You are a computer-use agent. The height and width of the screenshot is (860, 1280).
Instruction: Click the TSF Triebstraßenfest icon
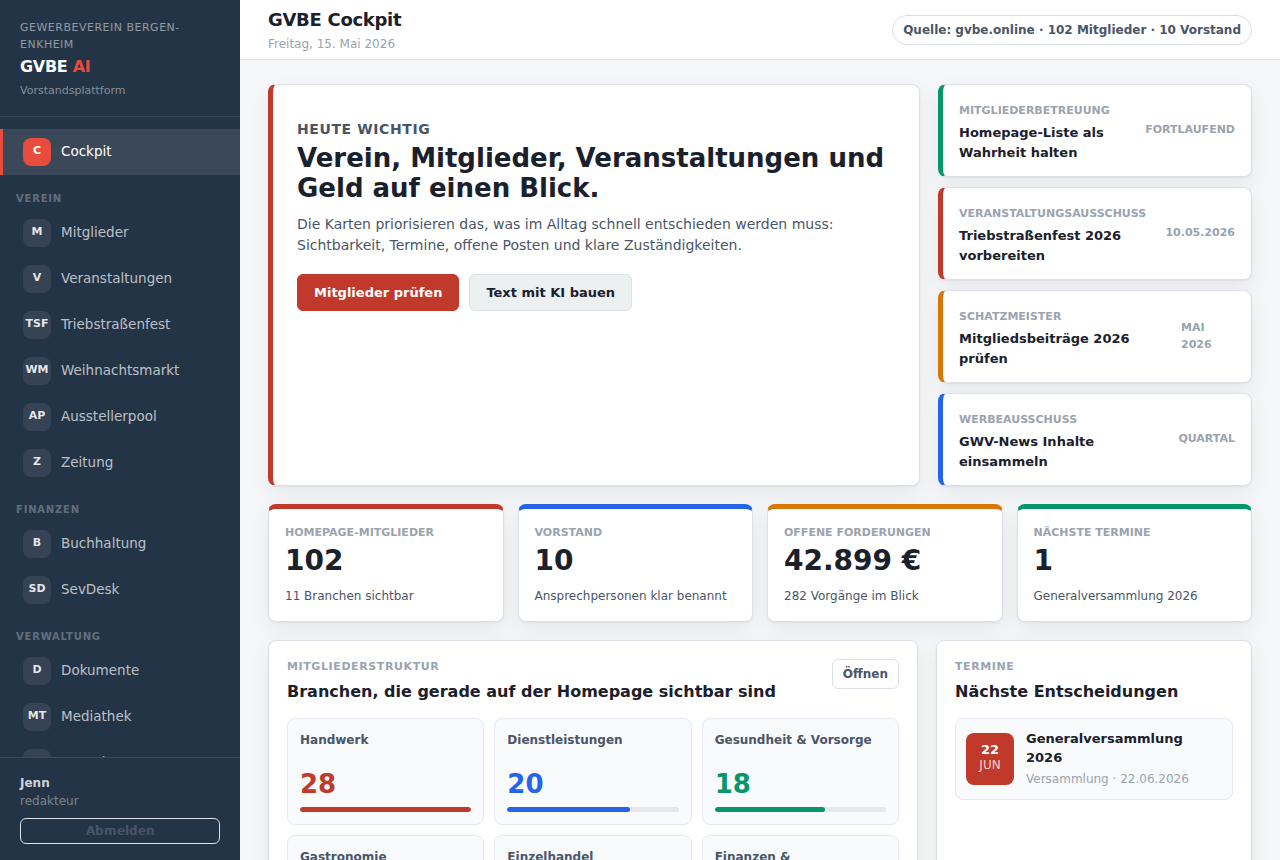(37, 324)
